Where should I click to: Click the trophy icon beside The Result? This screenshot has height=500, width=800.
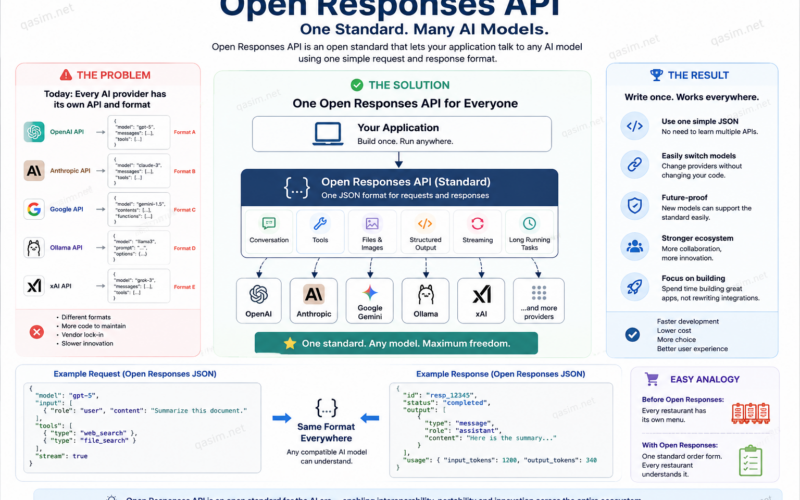[656, 75]
